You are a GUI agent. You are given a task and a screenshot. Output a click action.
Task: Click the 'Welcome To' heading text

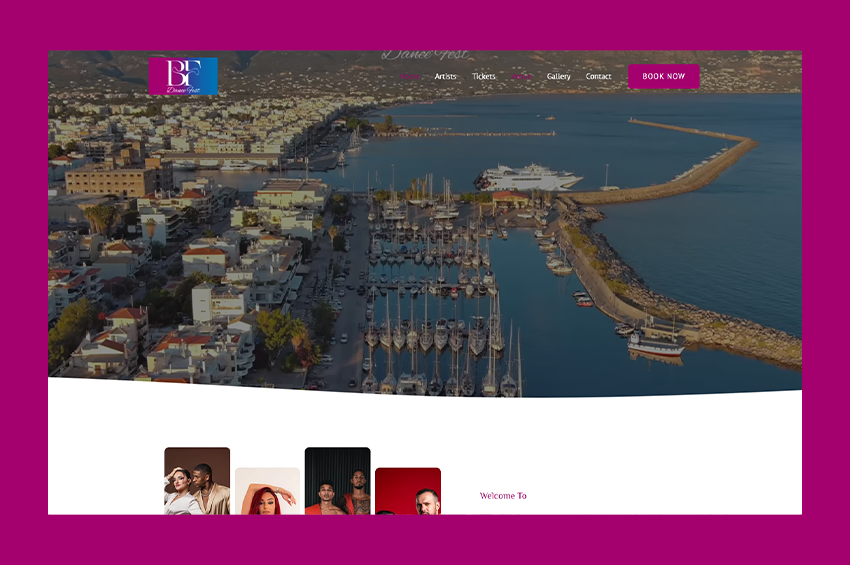[x=503, y=496]
